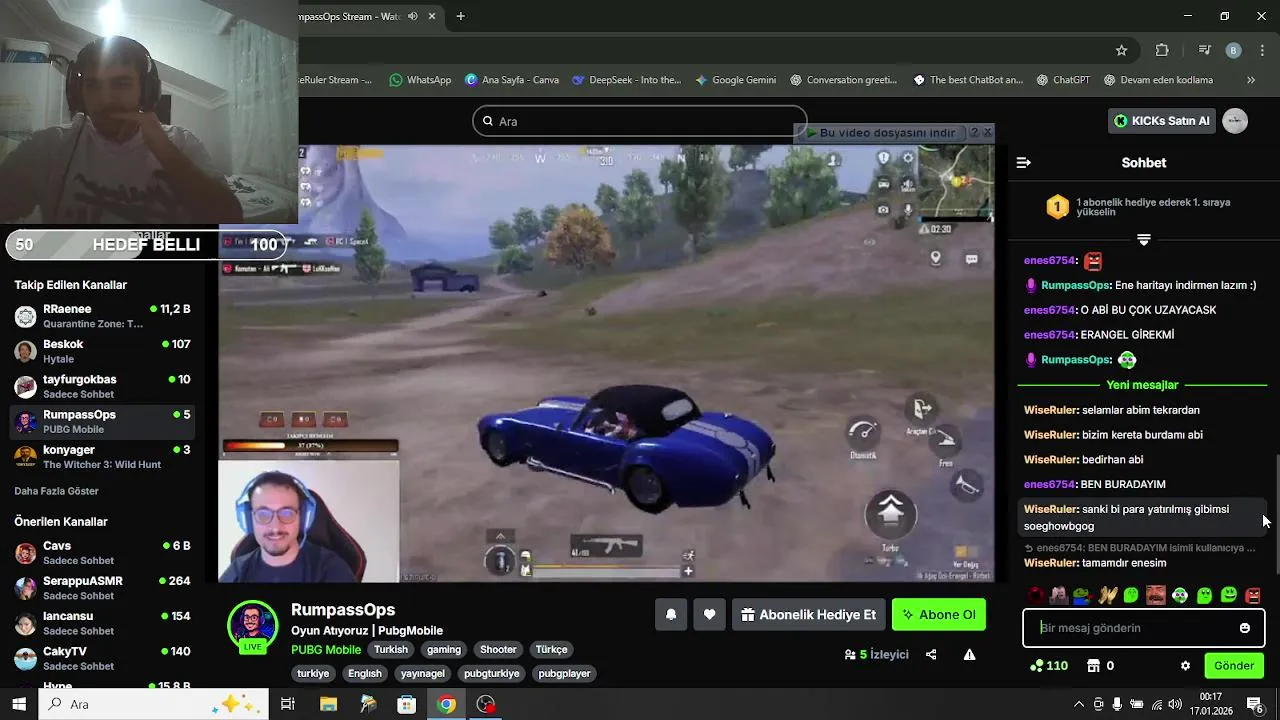Report stream with warning triangle icon

click(x=969, y=654)
